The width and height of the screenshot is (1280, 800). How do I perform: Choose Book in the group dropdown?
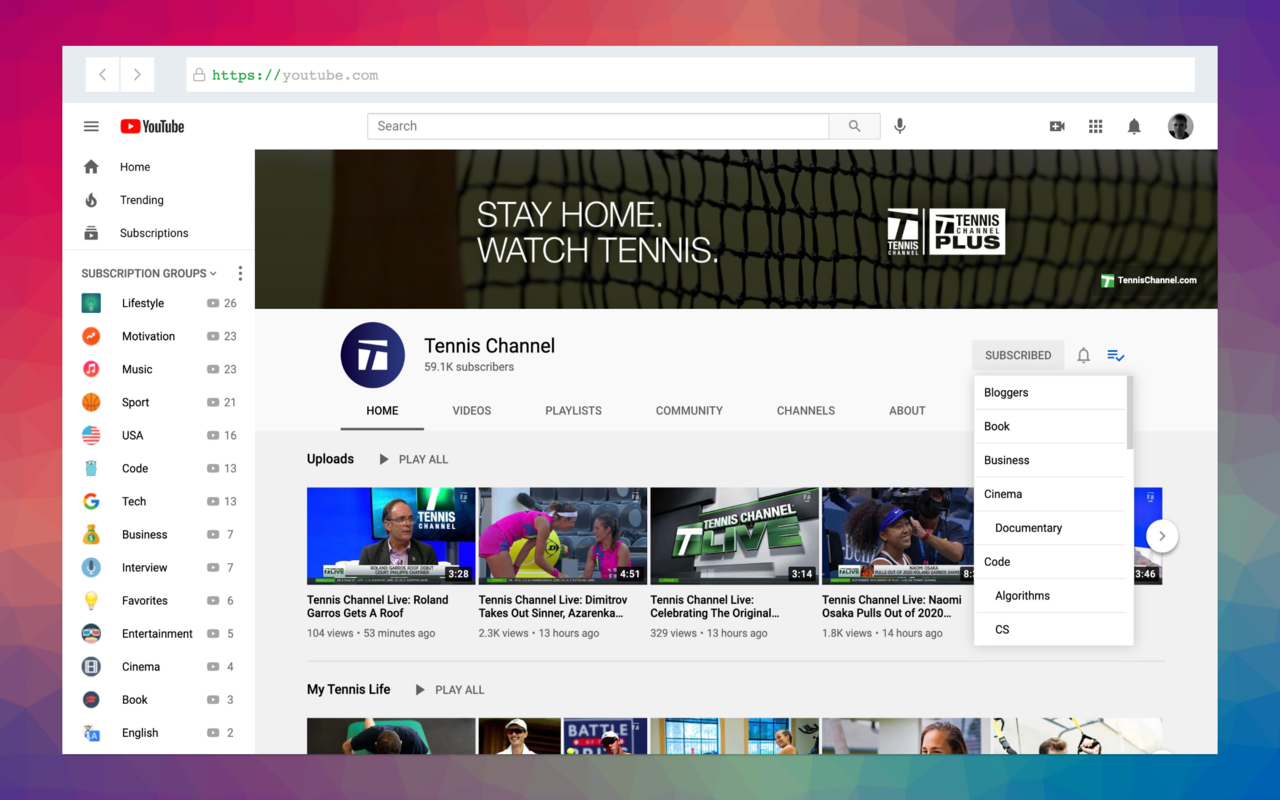[x=1050, y=426]
